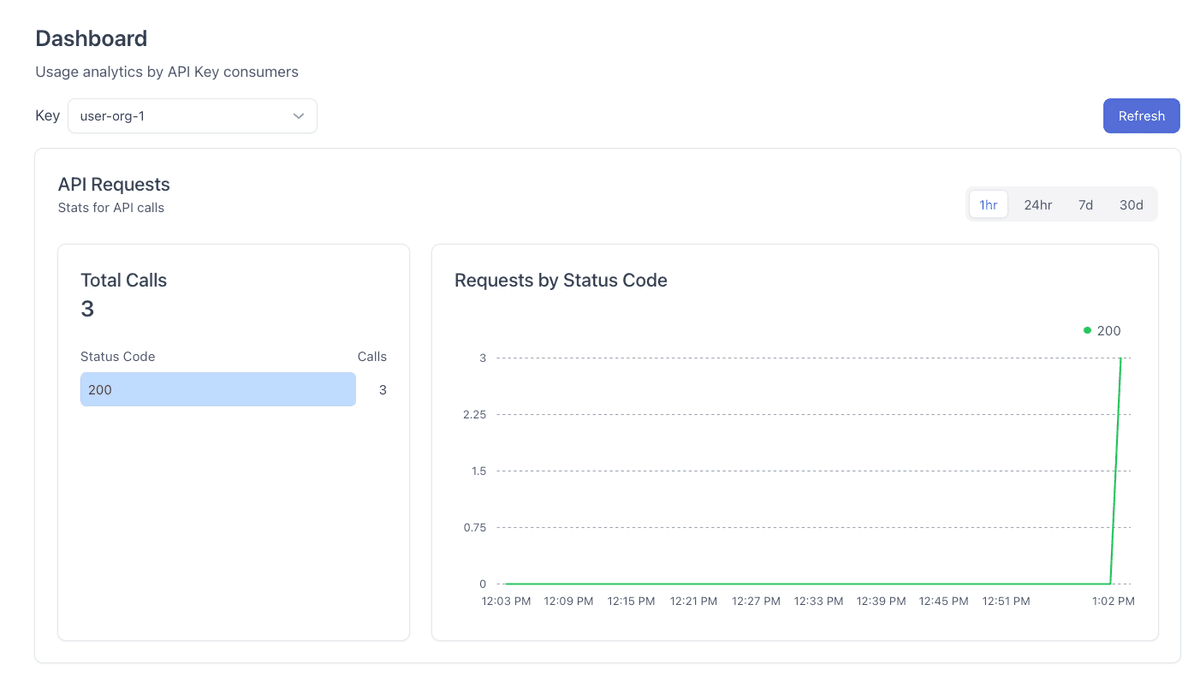This screenshot has width=1200, height=675.
Task: Click the 12:15 PM axis label
Action: point(631,601)
